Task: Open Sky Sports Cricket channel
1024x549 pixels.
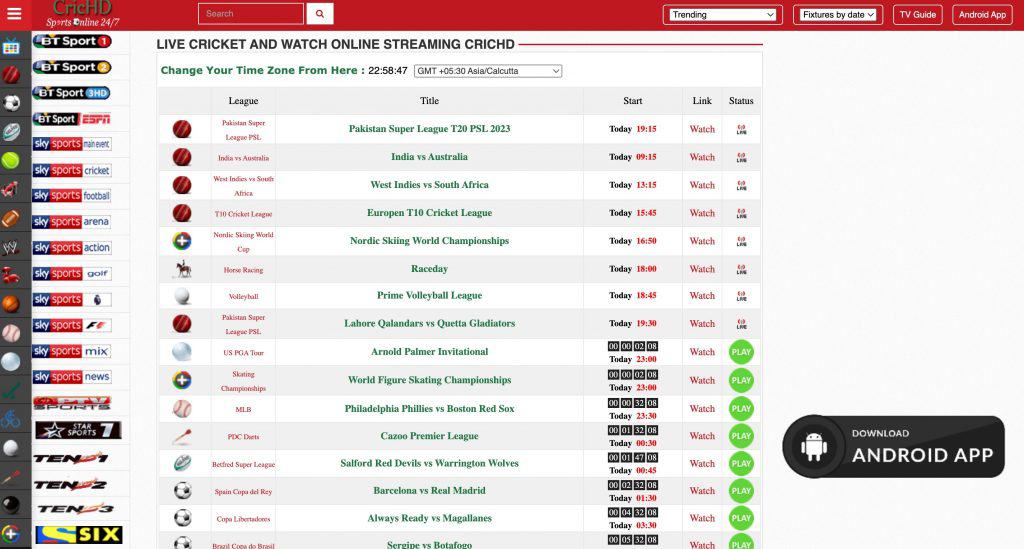Action: [72, 170]
